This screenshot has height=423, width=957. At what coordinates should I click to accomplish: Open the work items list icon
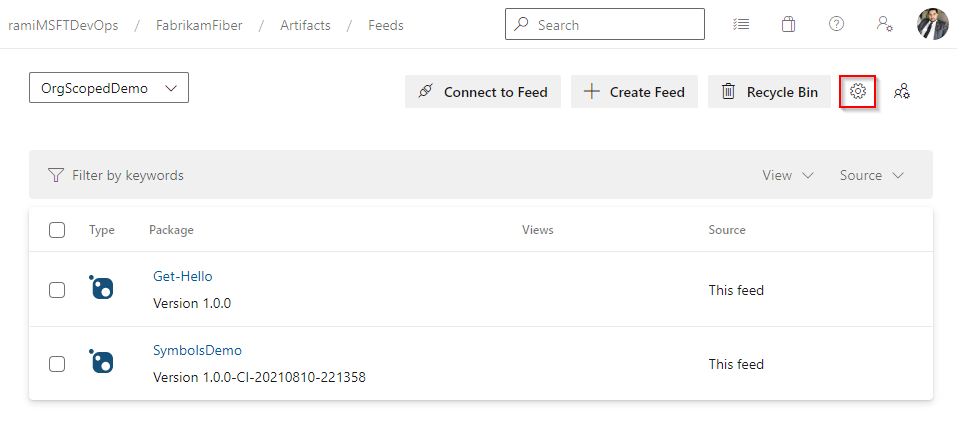(741, 25)
